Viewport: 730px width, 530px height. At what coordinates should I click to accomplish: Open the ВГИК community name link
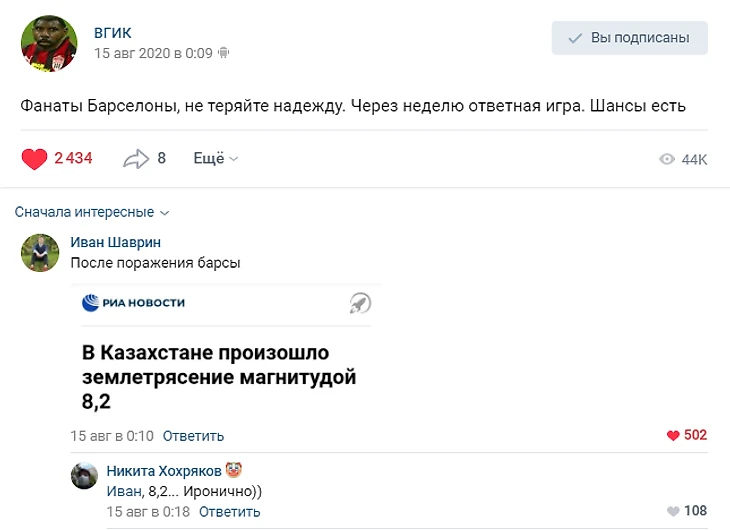coord(113,33)
